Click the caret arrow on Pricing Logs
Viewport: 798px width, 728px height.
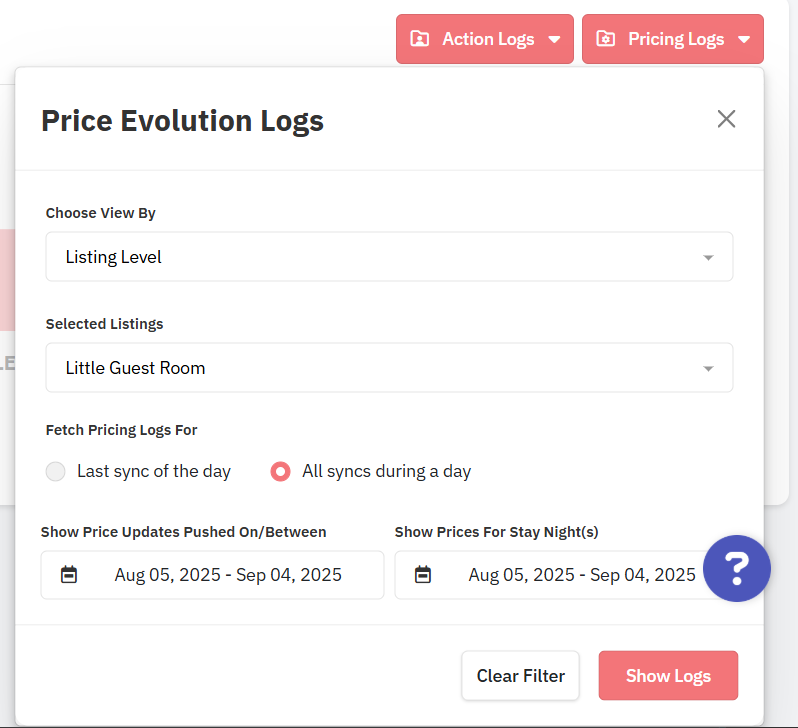click(x=744, y=40)
